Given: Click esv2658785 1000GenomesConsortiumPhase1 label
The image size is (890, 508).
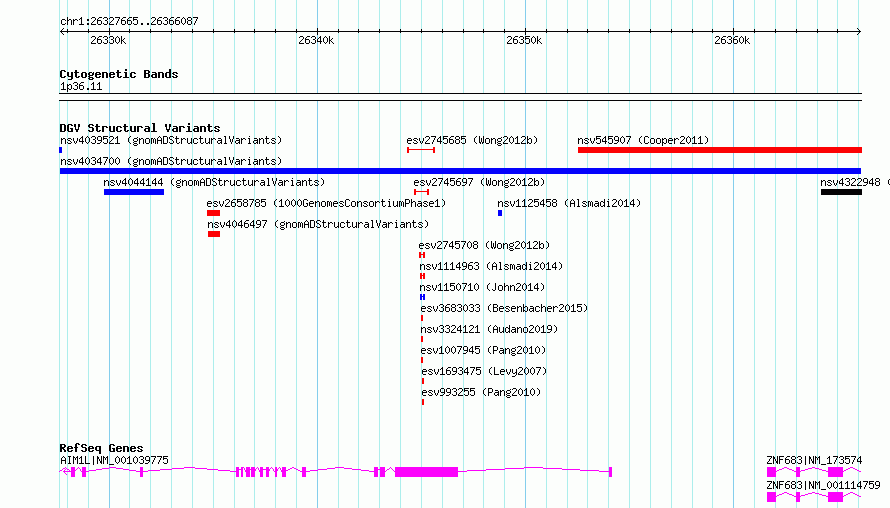Looking at the screenshot, I should pos(326,203).
